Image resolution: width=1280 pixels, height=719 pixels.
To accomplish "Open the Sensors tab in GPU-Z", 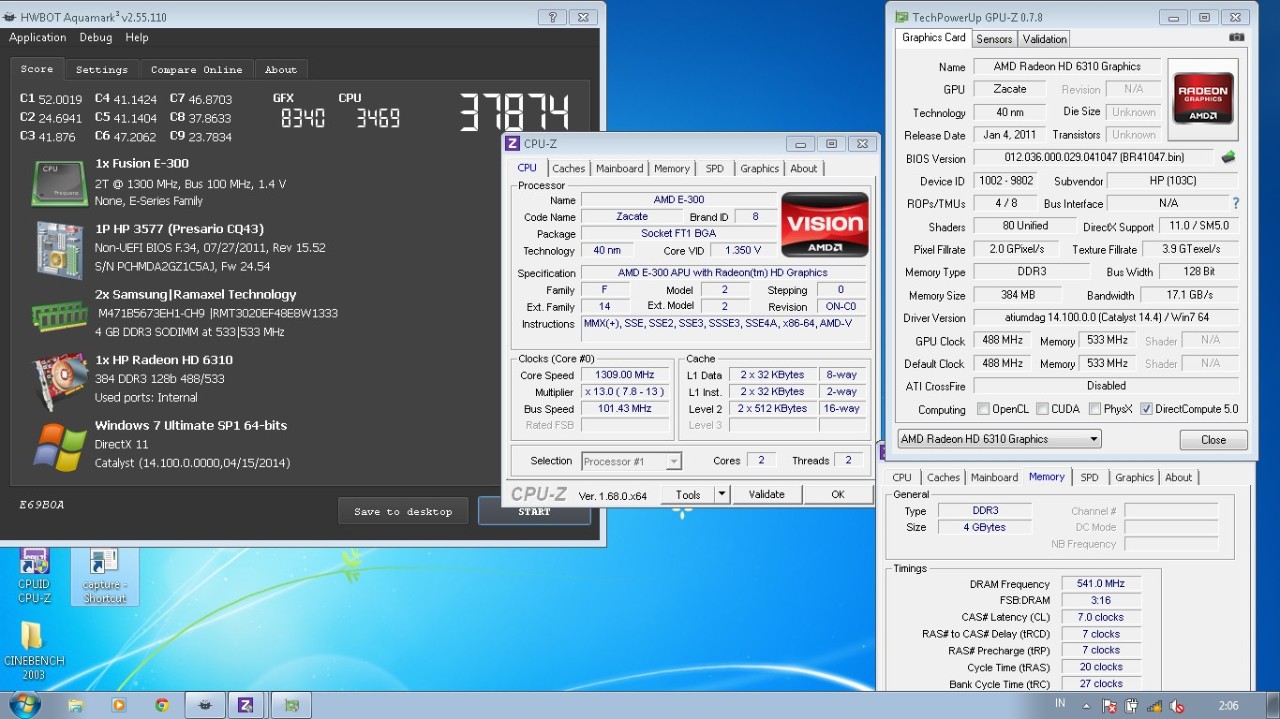I will point(994,39).
